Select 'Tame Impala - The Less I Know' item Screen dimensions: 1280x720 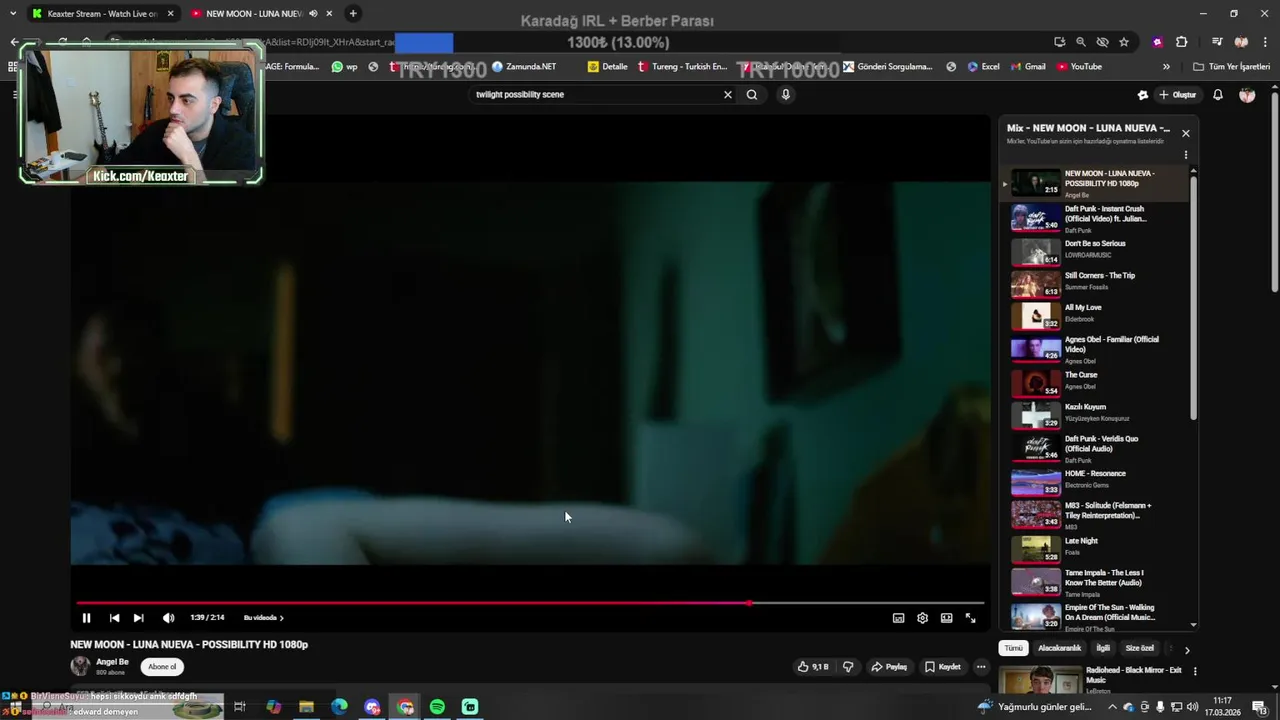tap(1097, 581)
